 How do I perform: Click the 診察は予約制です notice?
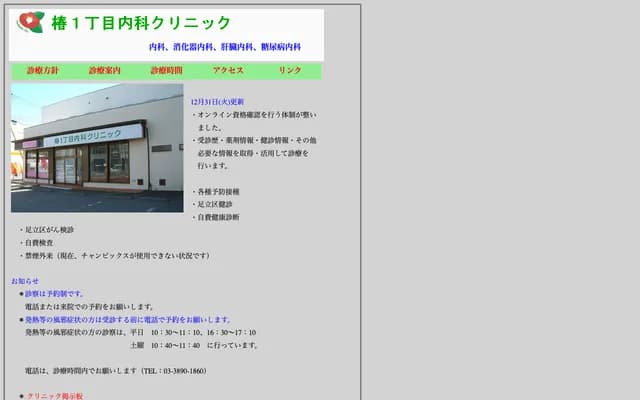[x=55, y=293]
